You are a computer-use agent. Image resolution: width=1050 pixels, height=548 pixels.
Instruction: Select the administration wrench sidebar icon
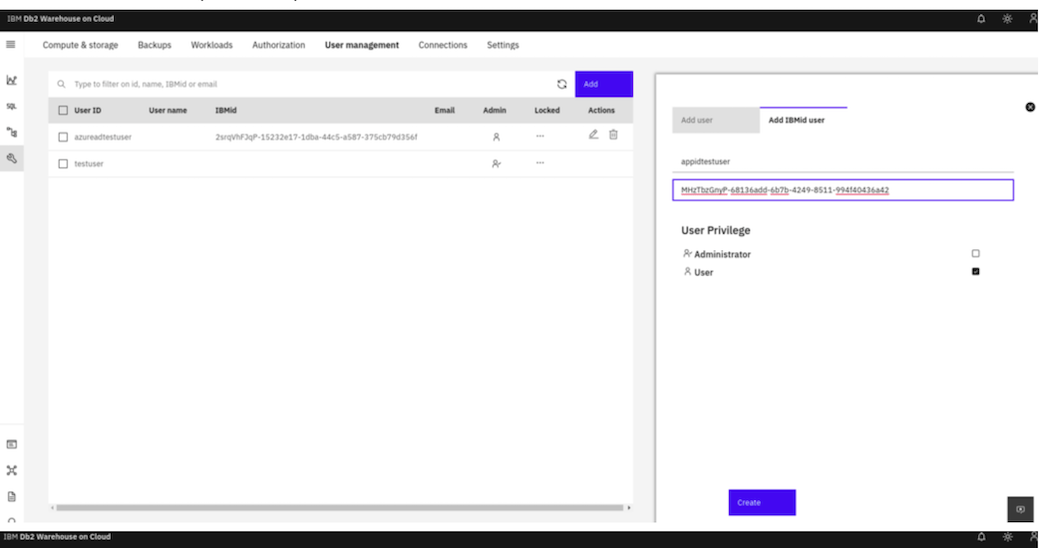click(x=11, y=159)
